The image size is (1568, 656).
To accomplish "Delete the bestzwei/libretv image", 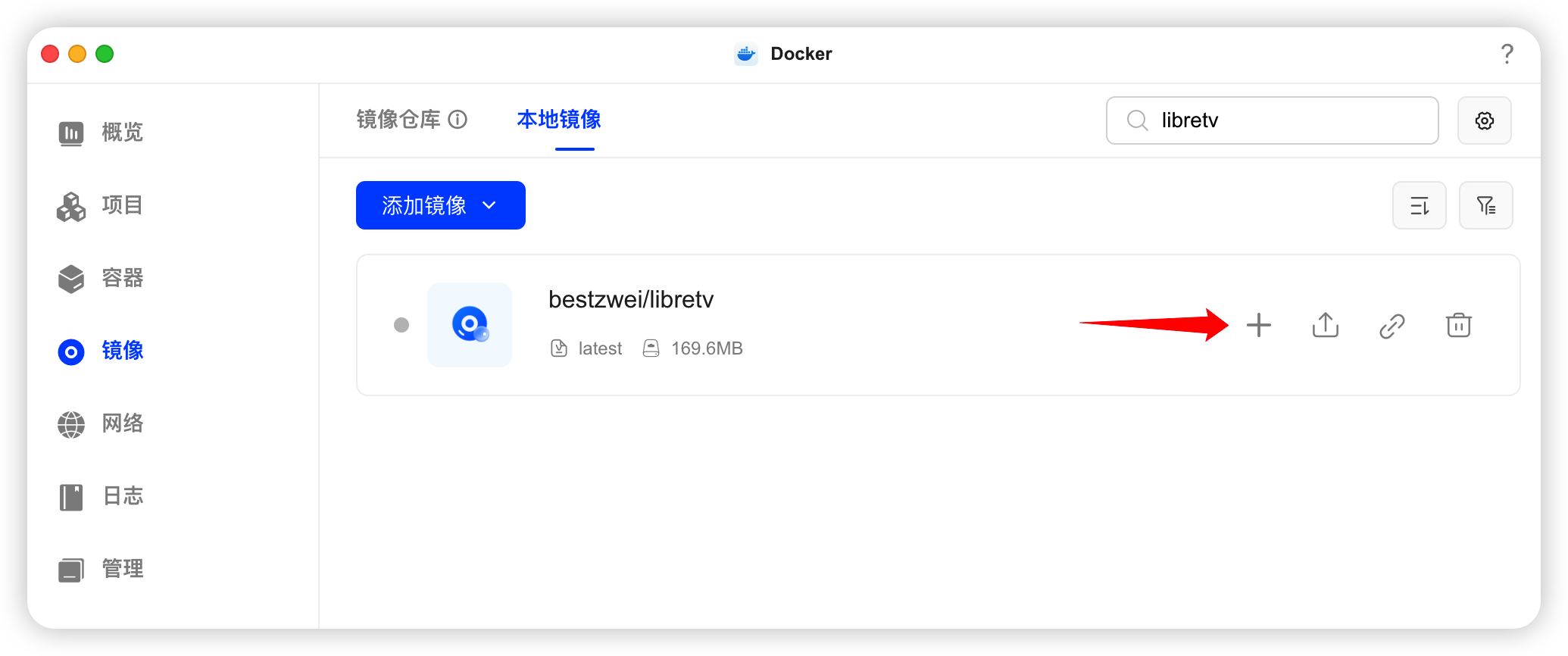I will (x=1458, y=325).
